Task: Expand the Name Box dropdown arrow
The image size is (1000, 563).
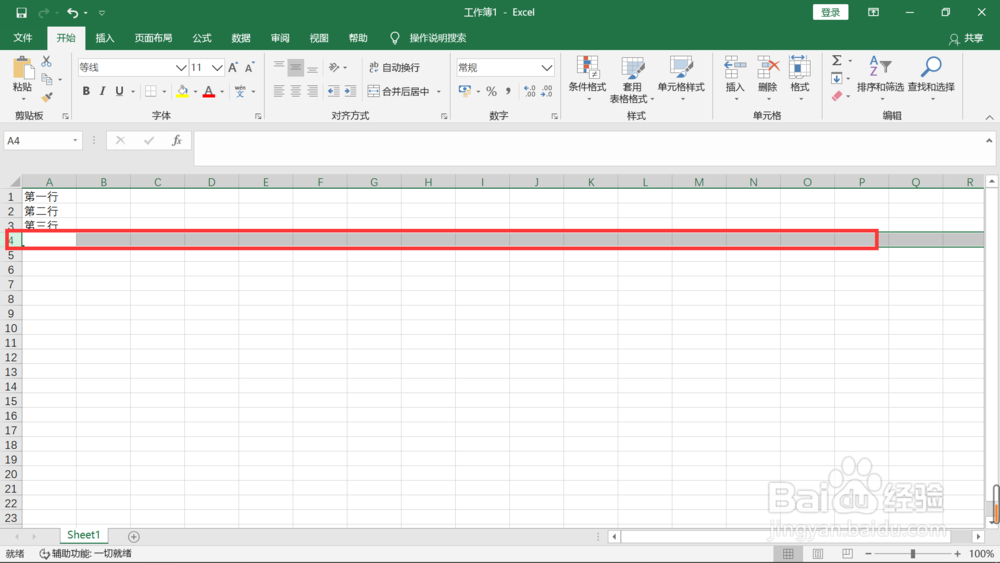Action: 75,140
